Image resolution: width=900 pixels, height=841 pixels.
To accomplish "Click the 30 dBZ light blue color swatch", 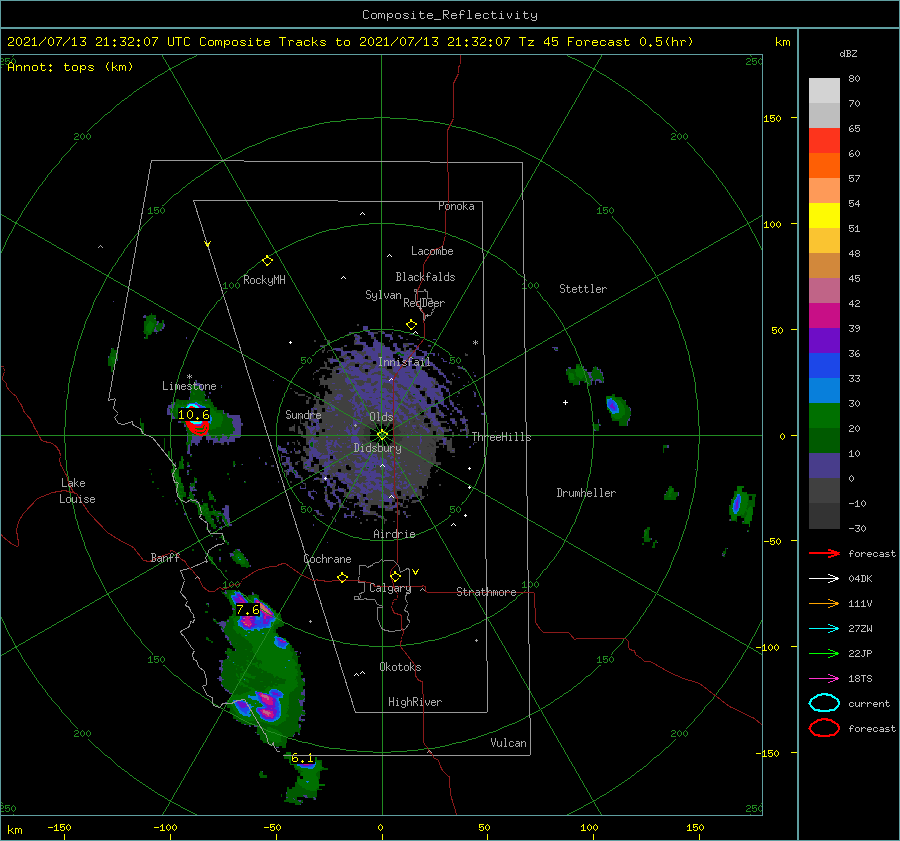I will coord(824,390).
